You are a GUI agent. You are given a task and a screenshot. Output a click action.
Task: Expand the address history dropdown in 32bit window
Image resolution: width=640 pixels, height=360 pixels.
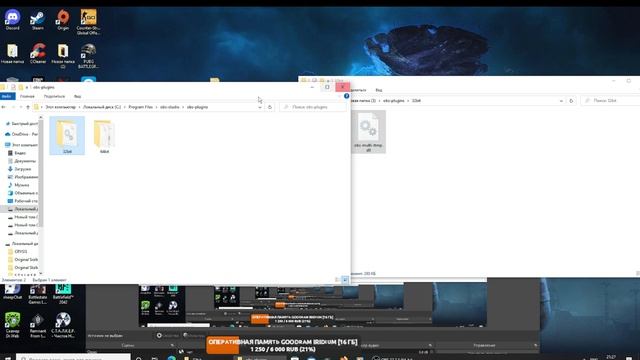pos(561,100)
